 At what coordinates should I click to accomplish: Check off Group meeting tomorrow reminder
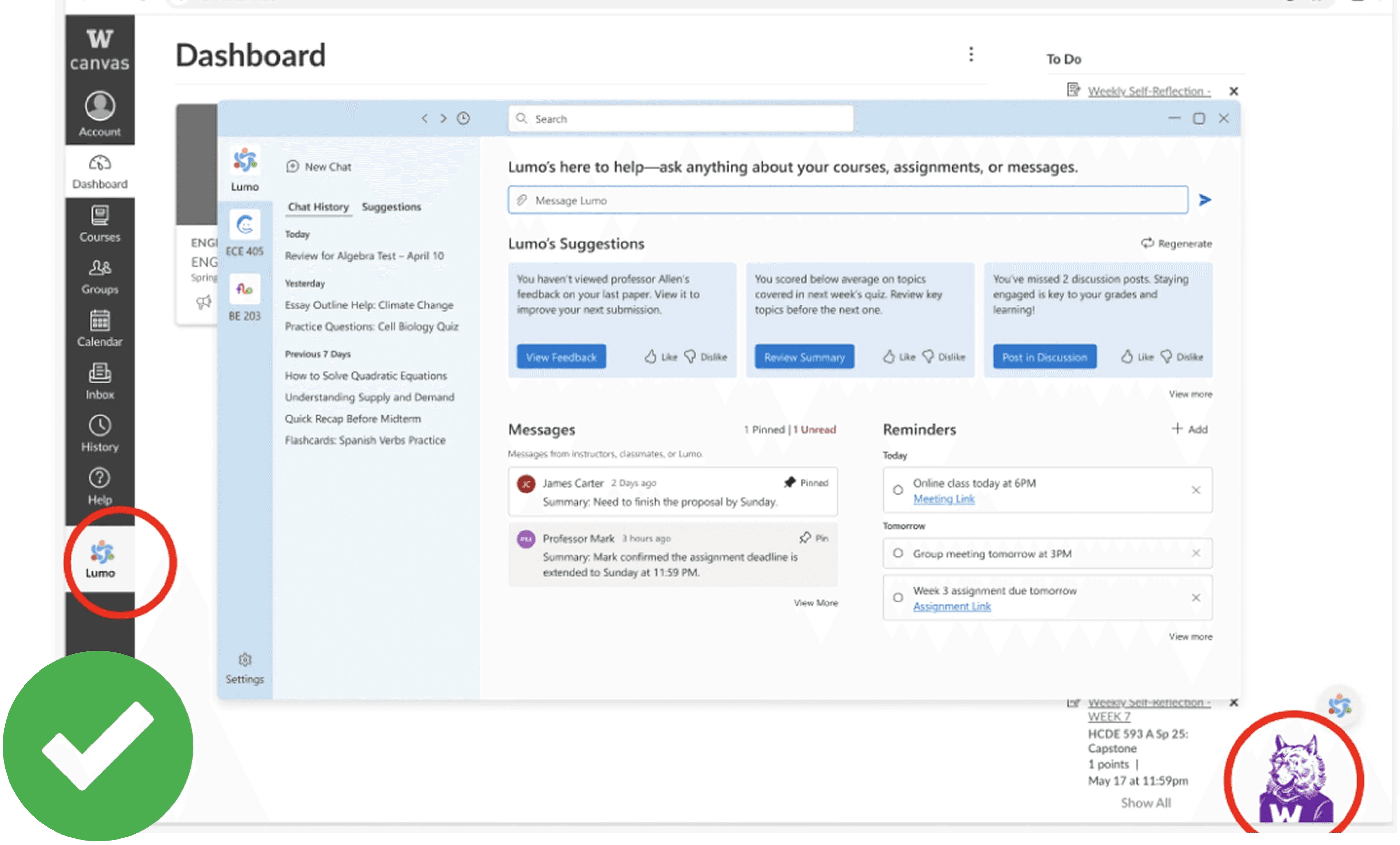click(x=898, y=553)
